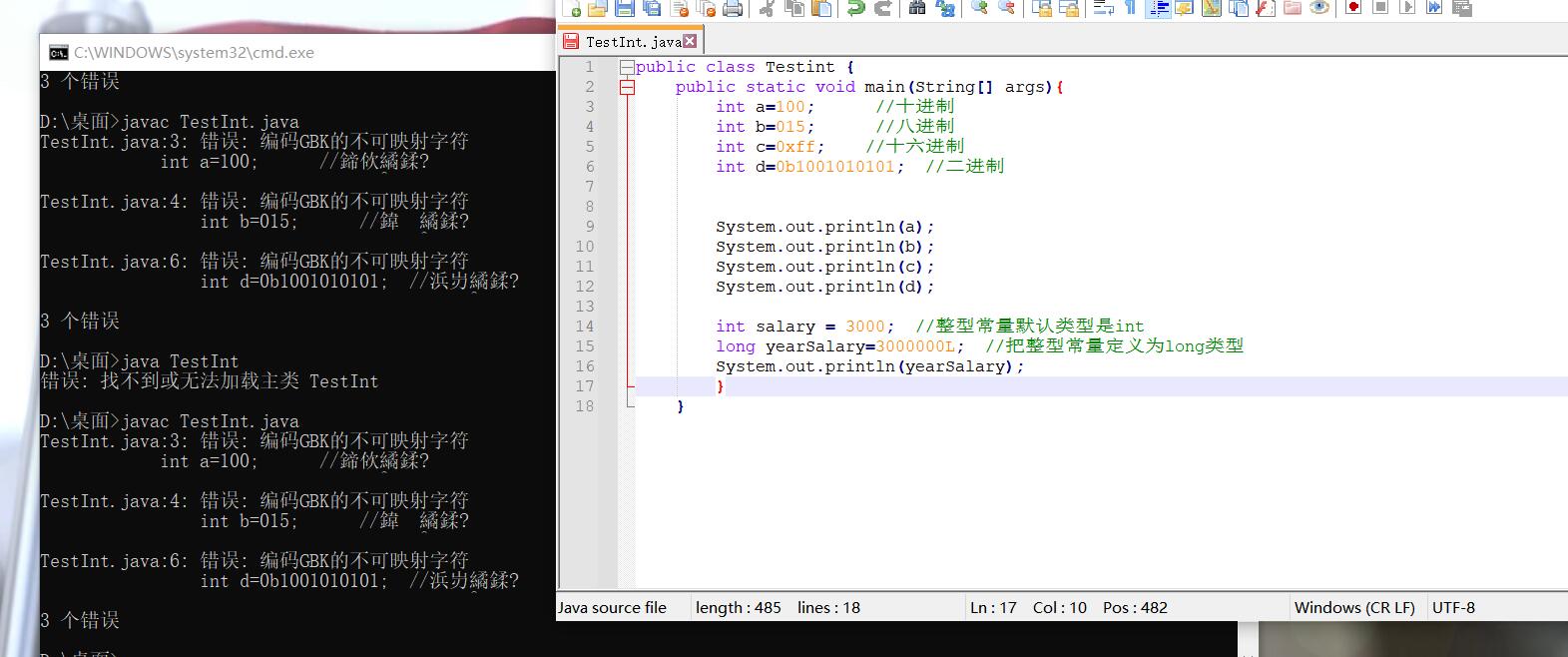Print the current document
Viewport: 1568px width, 657px height.
pos(733,8)
